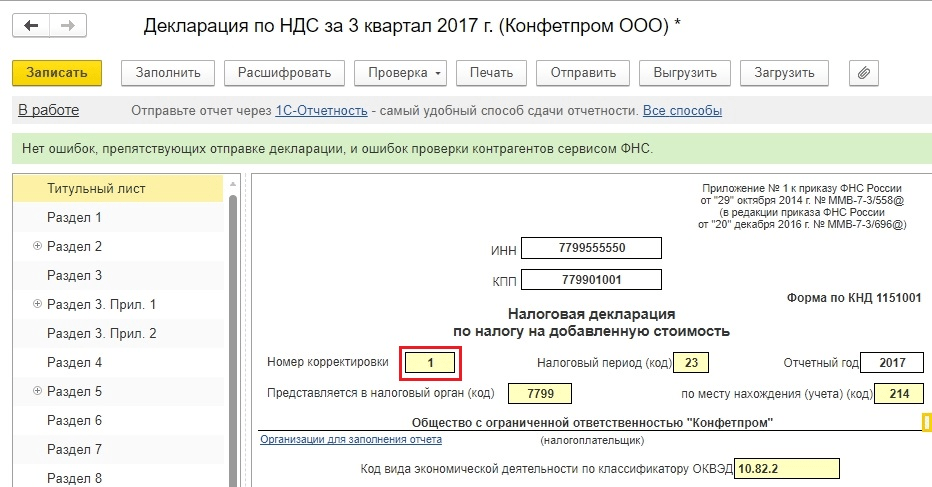Click the ИНН field 7799555550
Viewport: 932px width, 487px height.
pyautogui.click(x=591, y=248)
